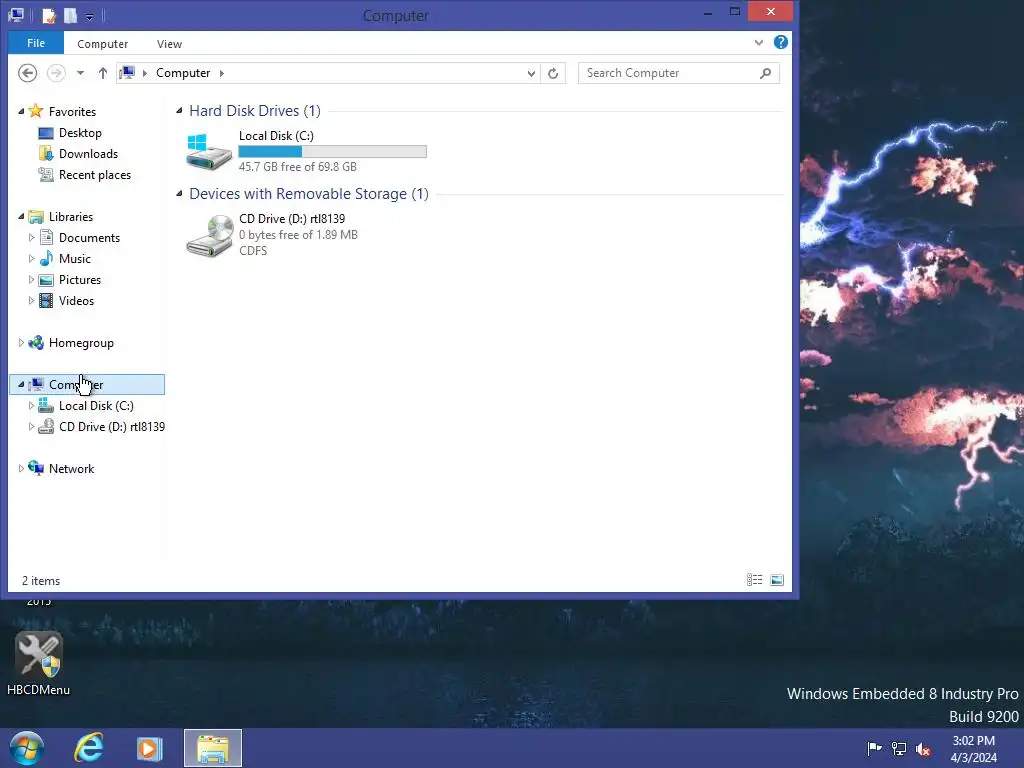Image resolution: width=1024 pixels, height=768 pixels.
Task: Select the Local Disk (C:) drive icon
Action: 209,152
